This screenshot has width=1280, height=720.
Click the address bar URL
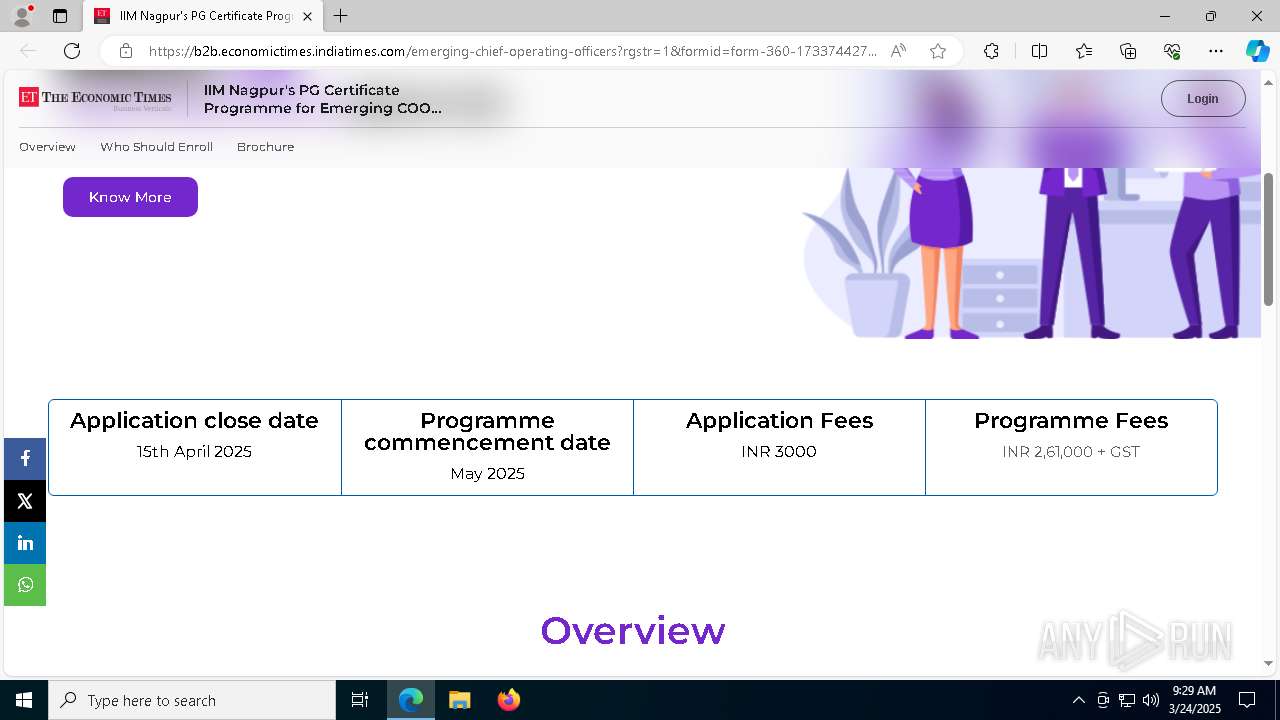click(x=512, y=51)
